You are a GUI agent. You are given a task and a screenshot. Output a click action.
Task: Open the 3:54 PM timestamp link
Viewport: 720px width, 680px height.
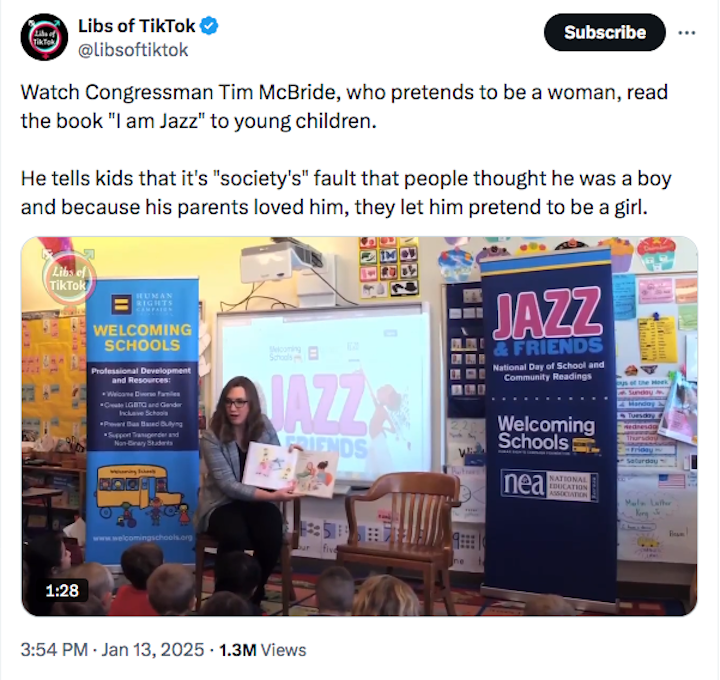pyautogui.click(x=54, y=650)
